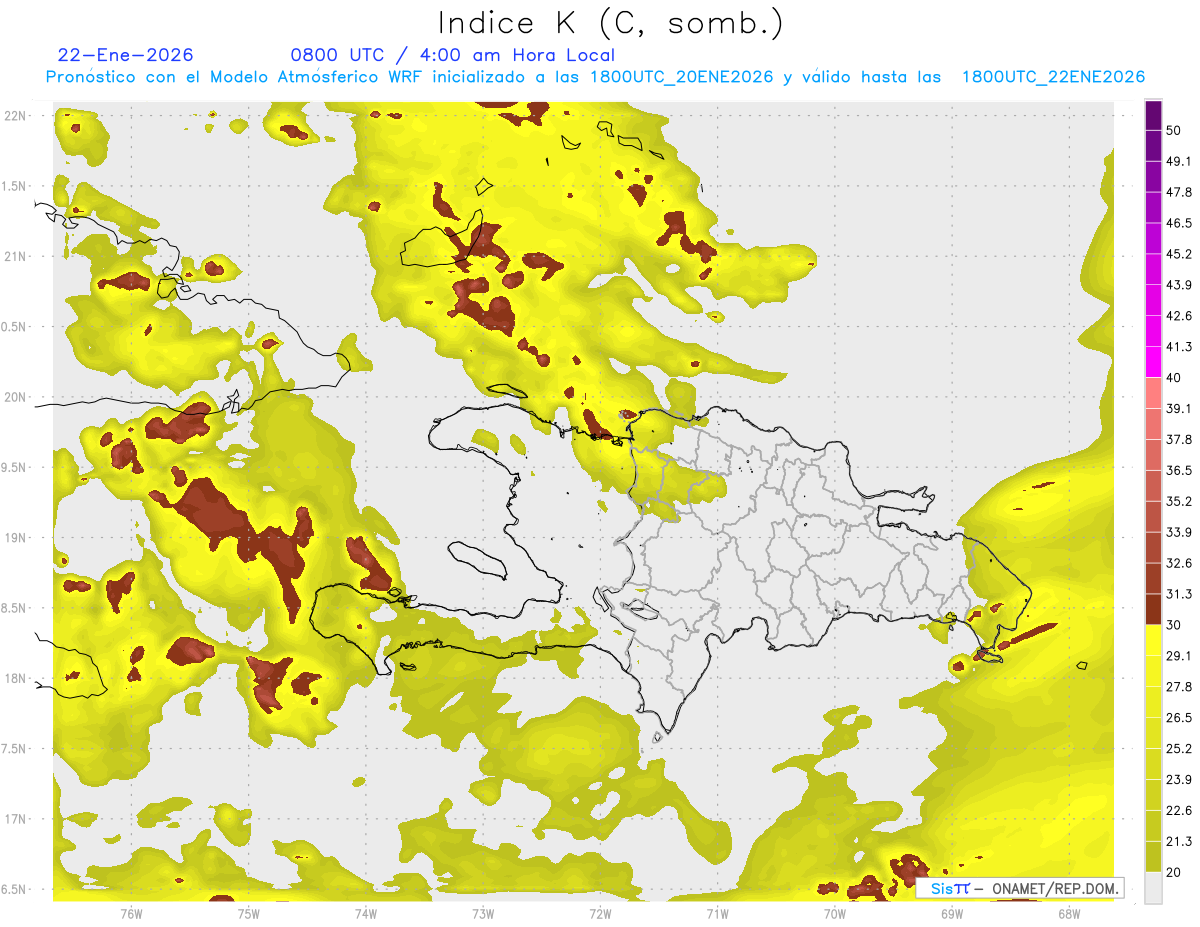Click the "73W" longitude label
The width and height of the screenshot is (1200, 927).
(483, 914)
